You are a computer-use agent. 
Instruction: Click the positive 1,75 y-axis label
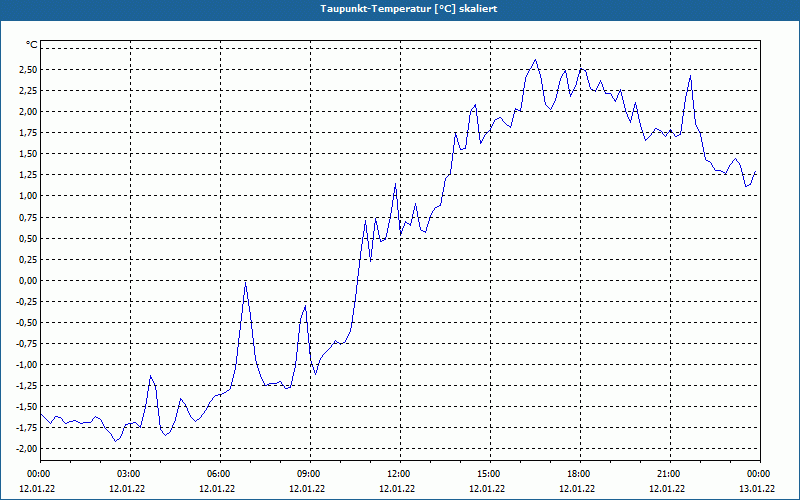pyautogui.click(x=28, y=133)
